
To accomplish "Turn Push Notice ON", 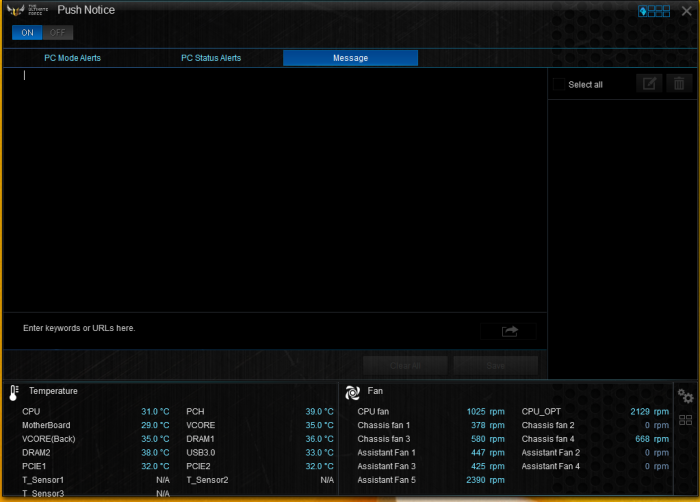I will pyautogui.click(x=27, y=33).
